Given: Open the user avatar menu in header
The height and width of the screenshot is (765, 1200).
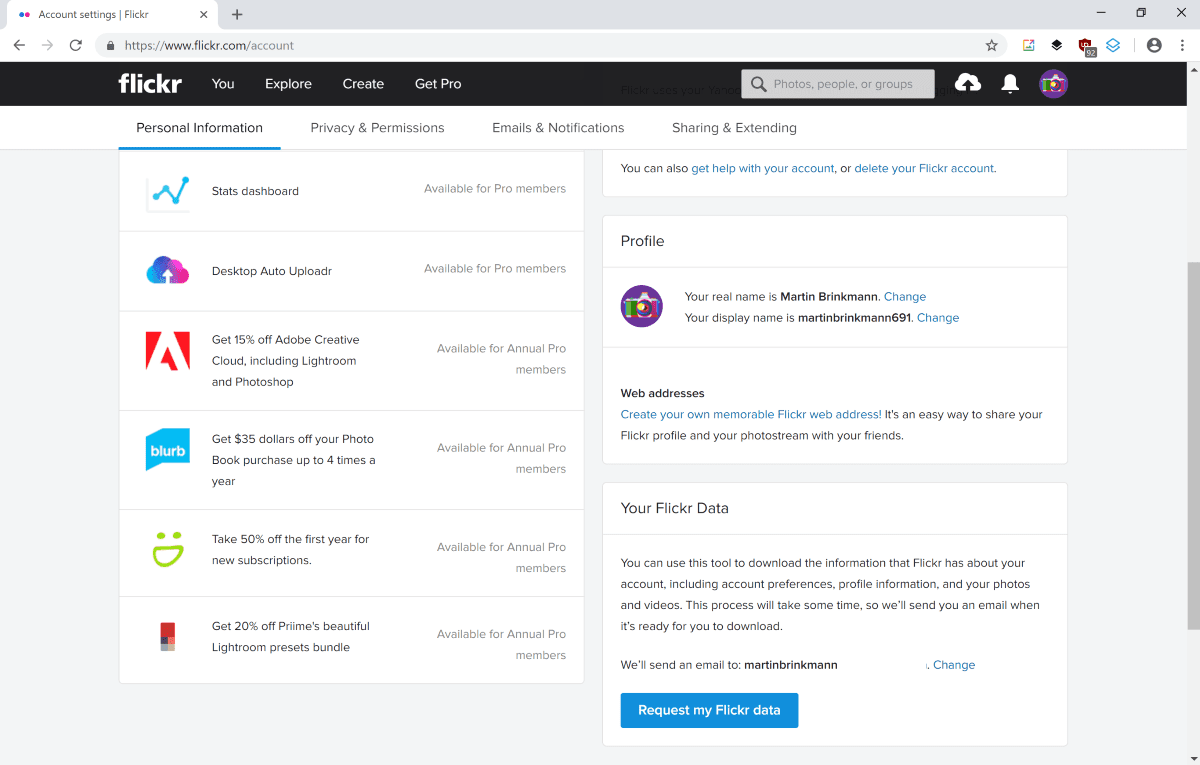Looking at the screenshot, I should click(x=1053, y=84).
